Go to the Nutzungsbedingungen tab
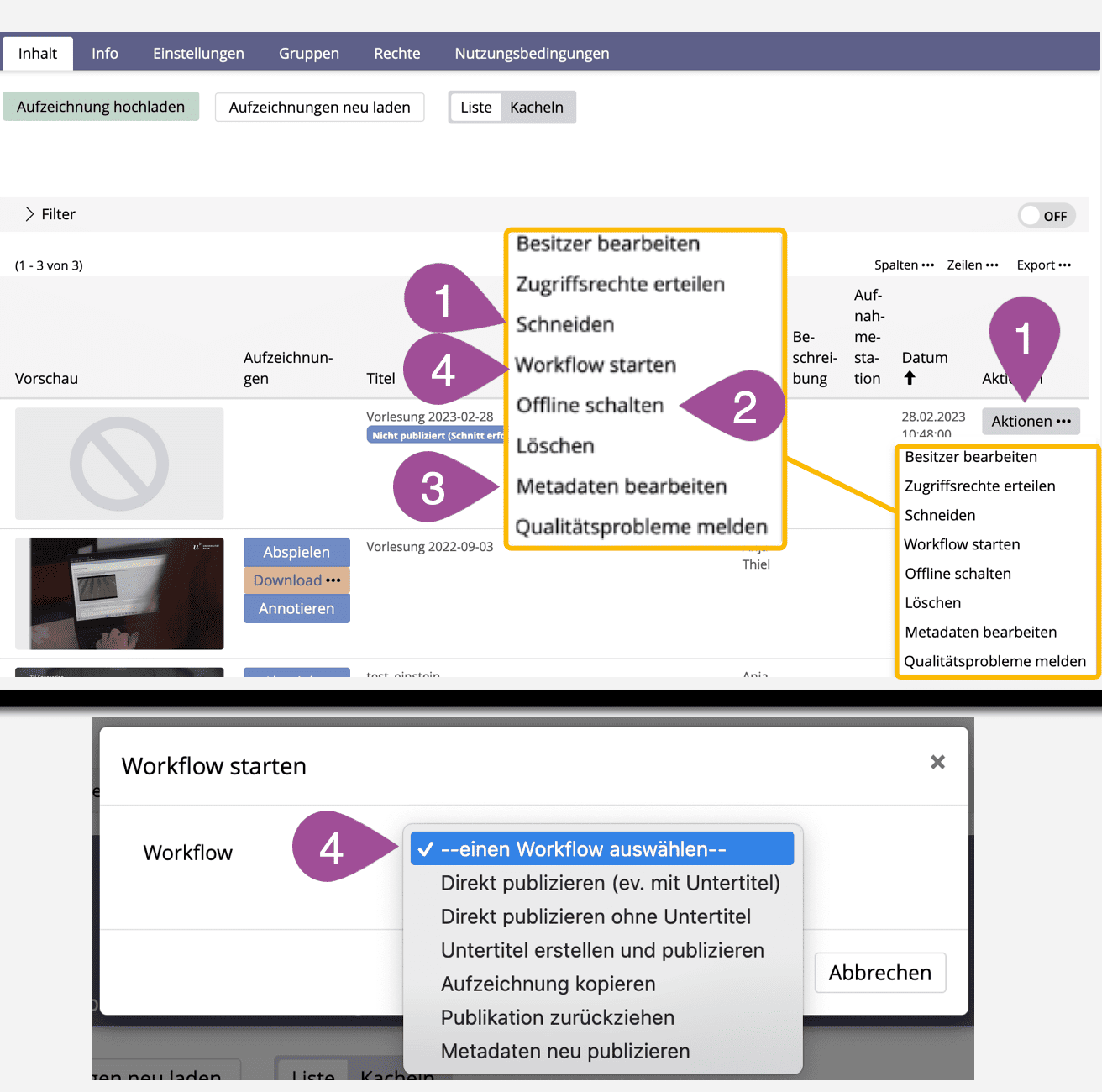Image resolution: width=1102 pixels, height=1092 pixels. point(532,54)
